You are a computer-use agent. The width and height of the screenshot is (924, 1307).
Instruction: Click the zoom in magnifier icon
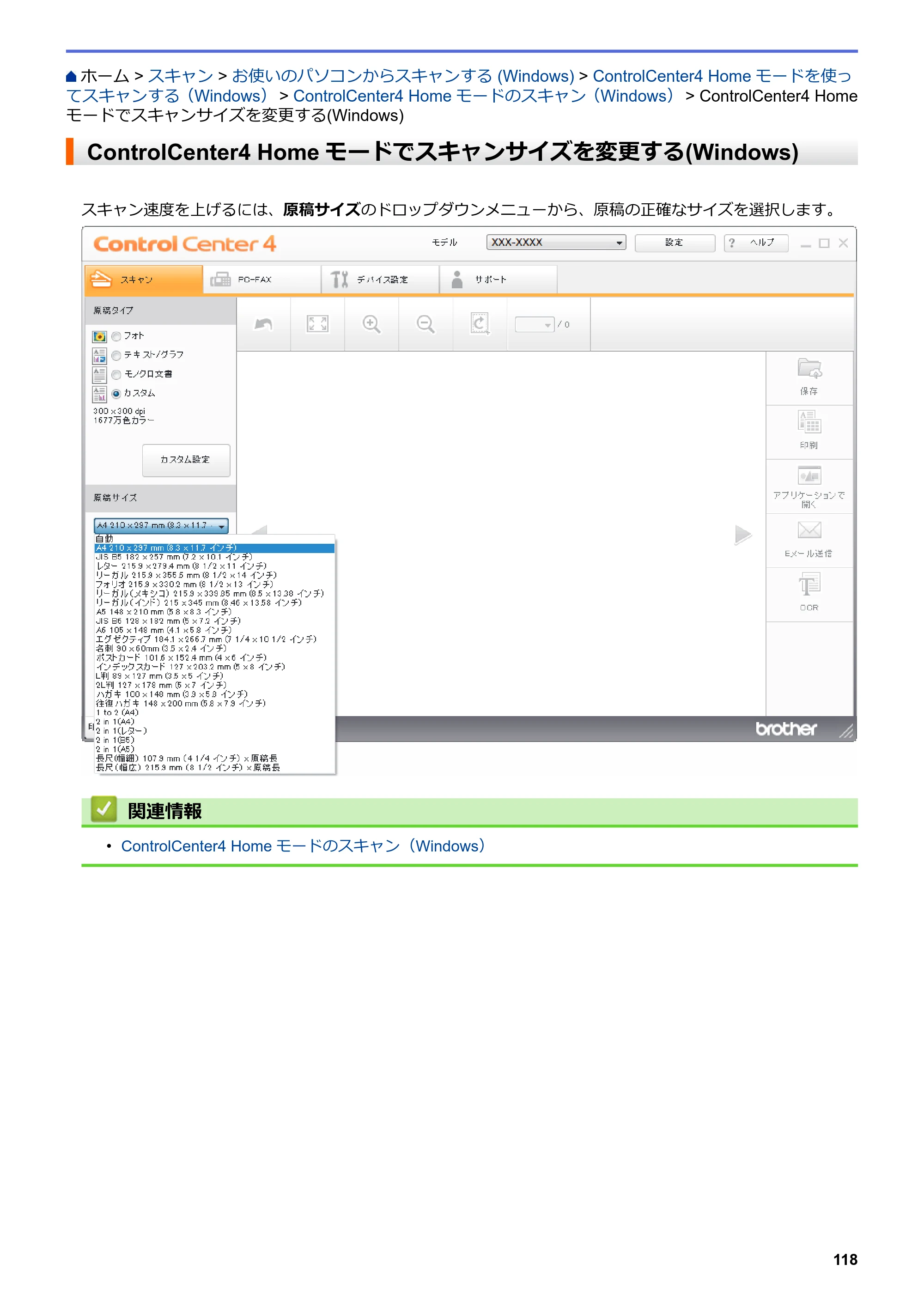click(371, 324)
